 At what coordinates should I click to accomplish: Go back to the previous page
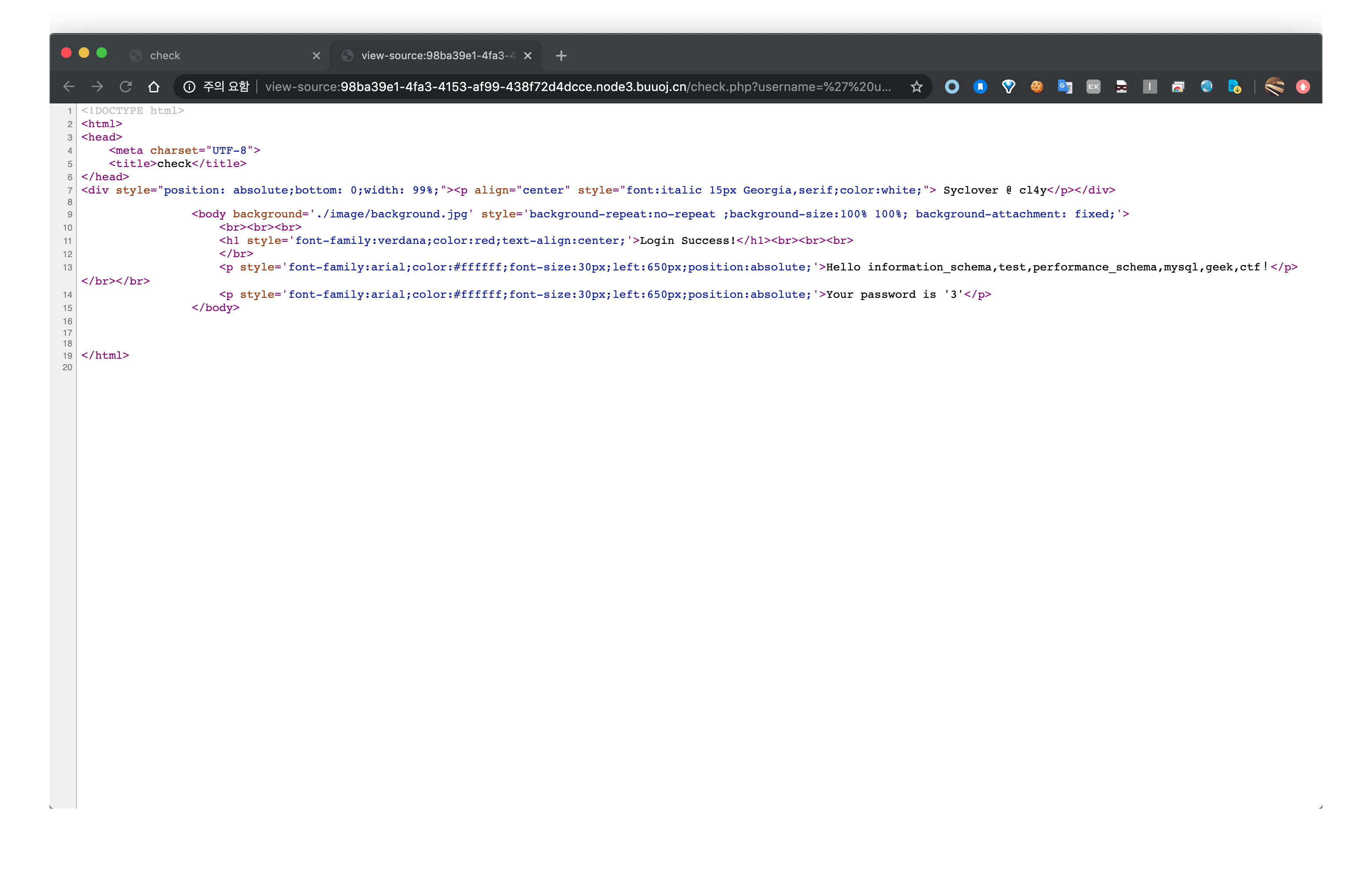(69, 87)
